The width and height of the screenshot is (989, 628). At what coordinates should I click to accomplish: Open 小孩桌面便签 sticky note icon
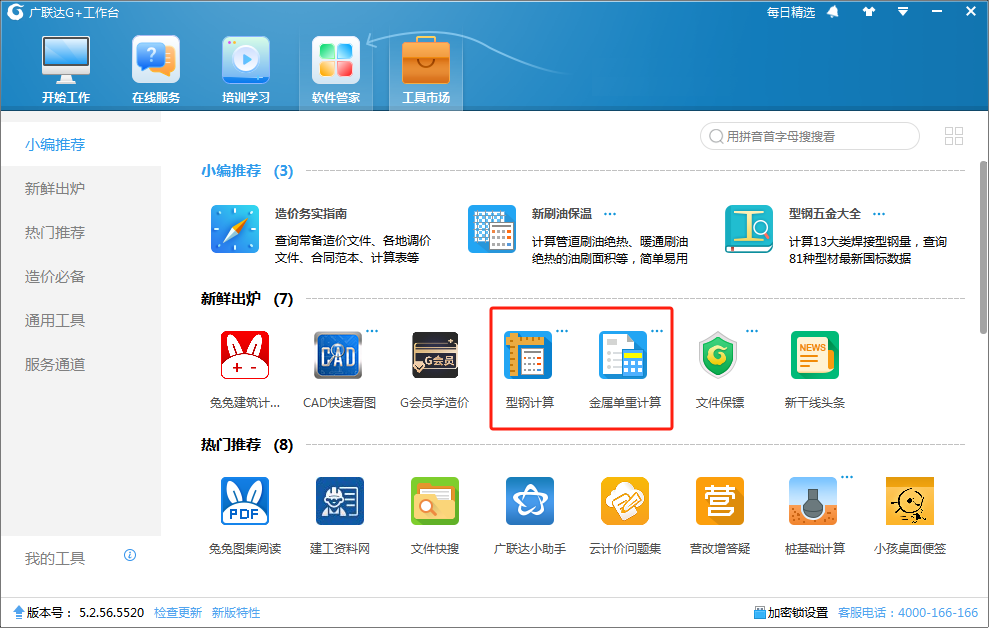pyautogui.click(x=910, y=501)
